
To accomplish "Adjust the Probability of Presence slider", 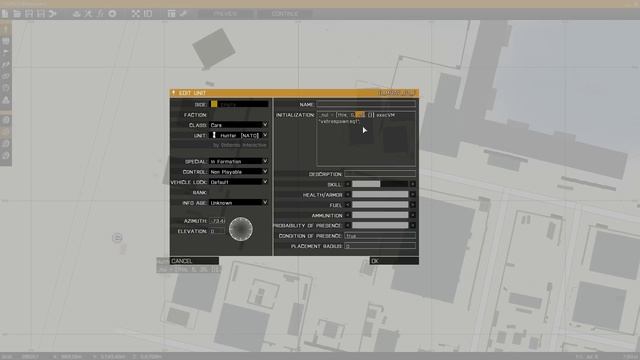I will pyautogui.click(x=380, y=225).
